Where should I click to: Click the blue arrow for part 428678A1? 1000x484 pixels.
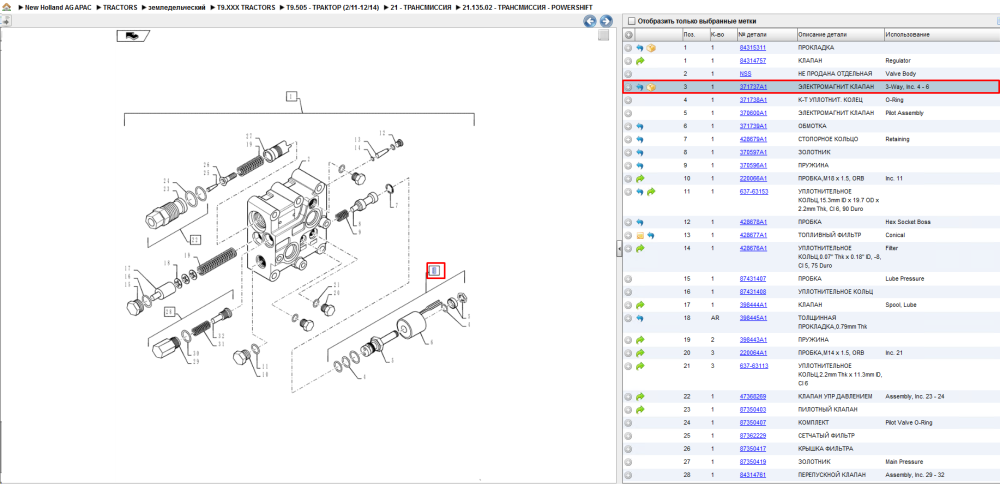tap(640, 222)
